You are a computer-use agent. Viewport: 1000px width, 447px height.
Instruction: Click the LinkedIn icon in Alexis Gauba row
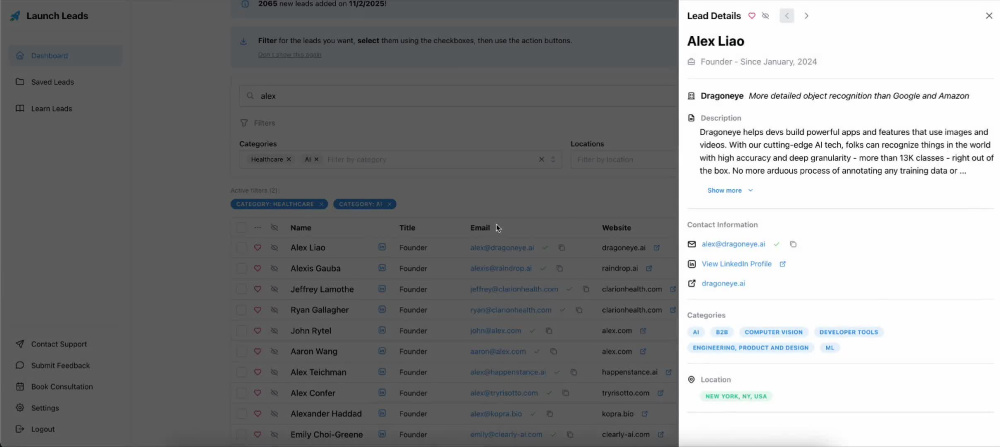(382, 268)
